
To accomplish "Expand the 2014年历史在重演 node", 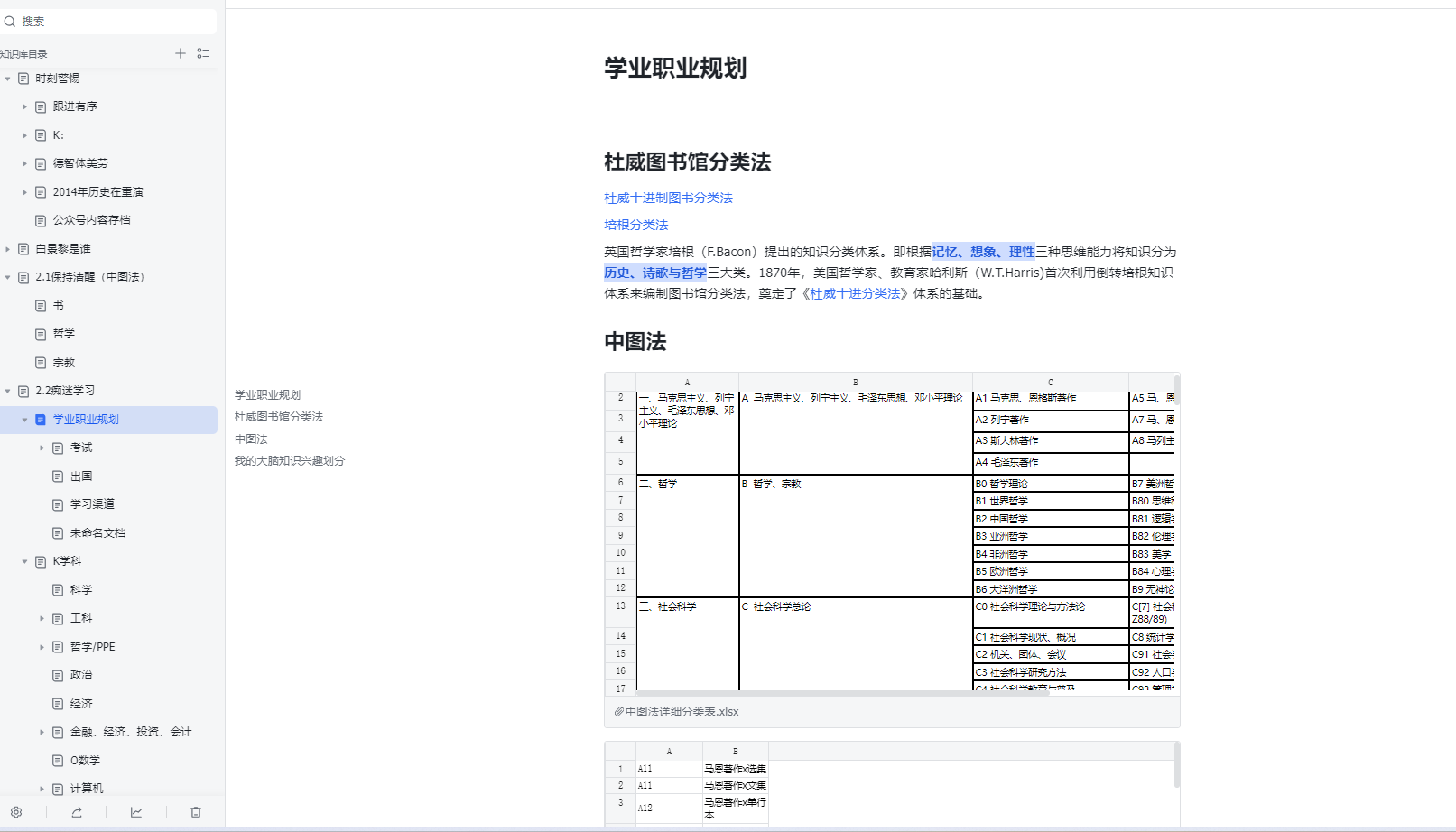I will coord(24,192).
